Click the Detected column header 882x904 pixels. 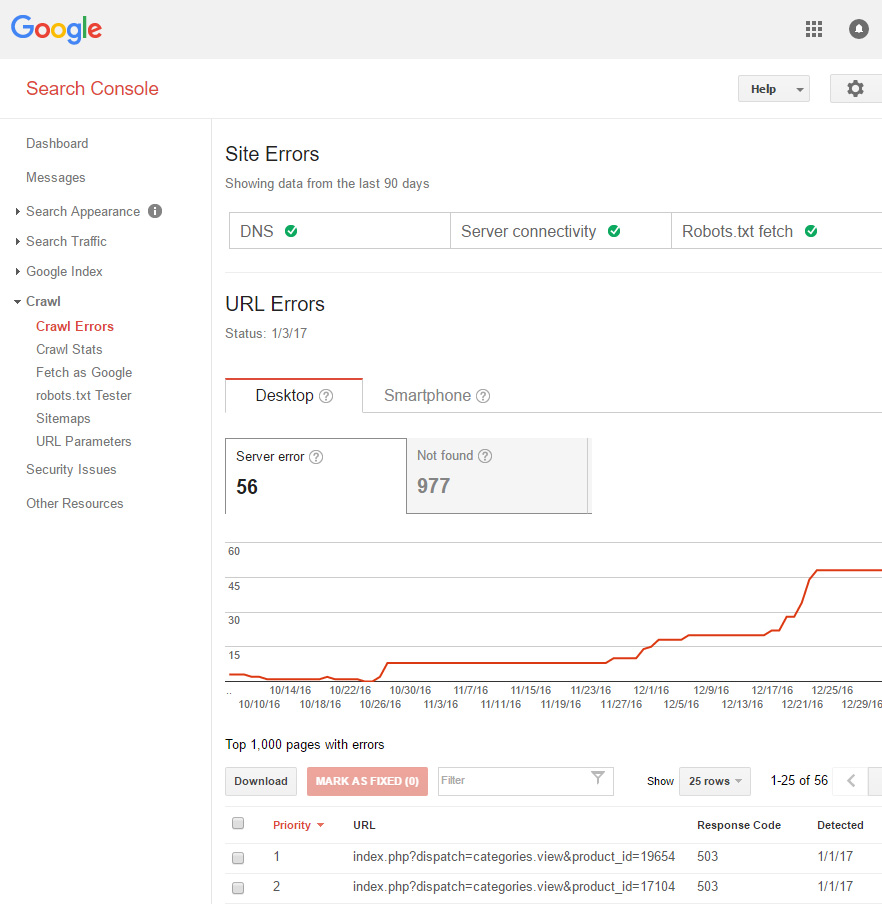click(x=840, y=825)
